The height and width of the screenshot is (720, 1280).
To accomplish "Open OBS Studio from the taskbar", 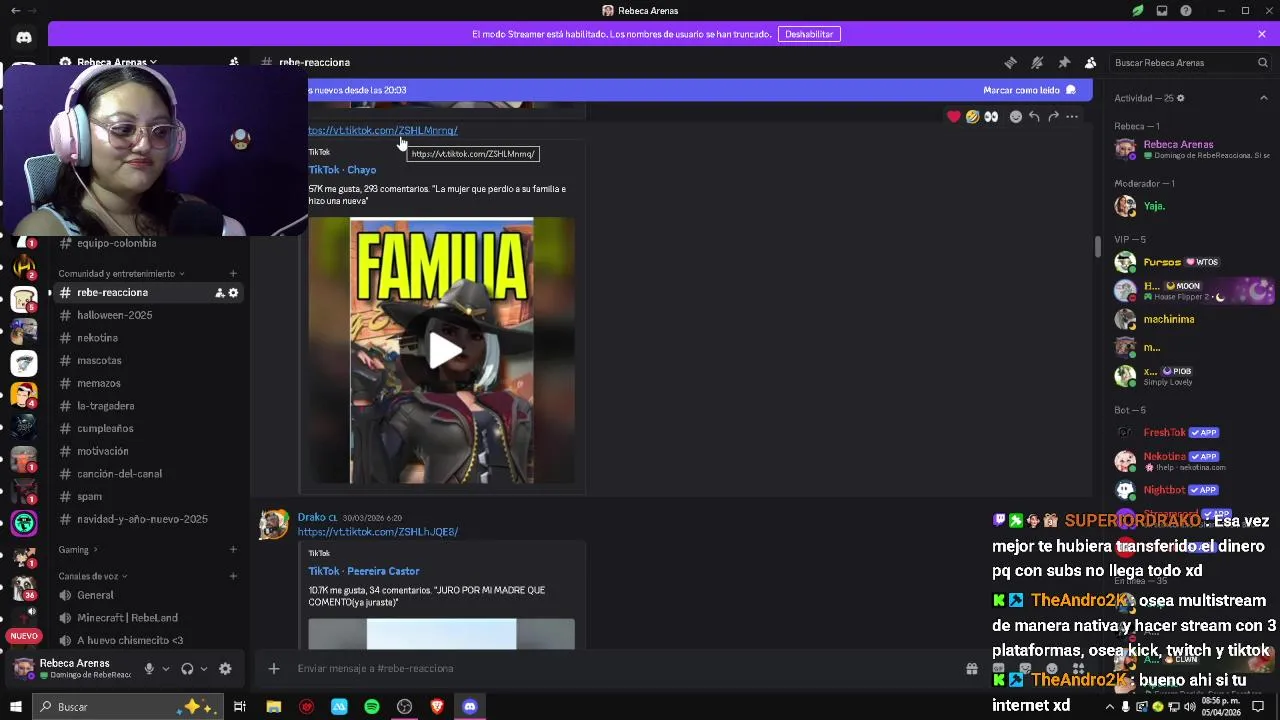I will [404, 707].
